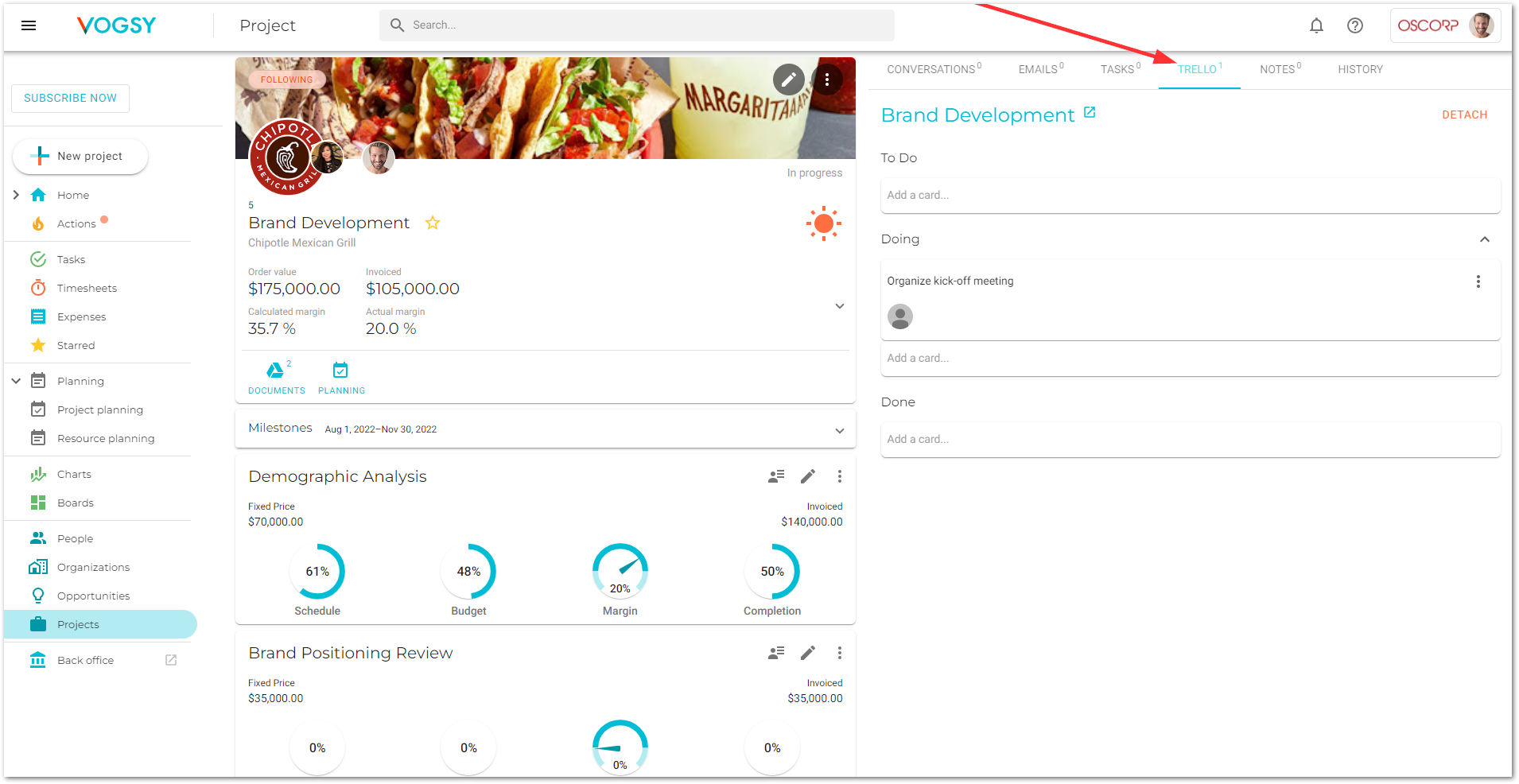The image size is (1519, 784).
Task: Expand the Milestones section
Action: [x=839, y=430]
